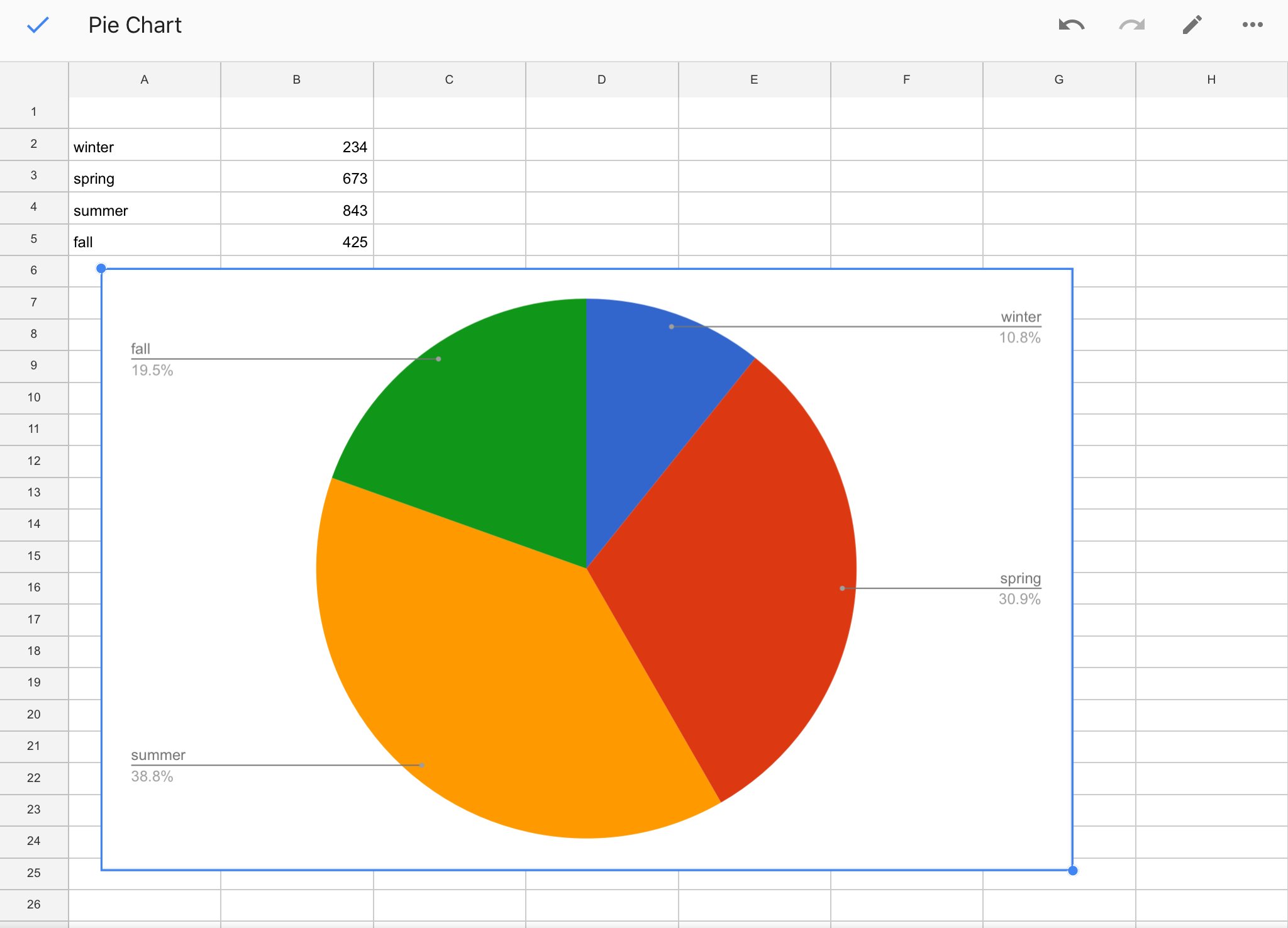Click the chart's top-left resize handle
The image size is (1288, 928).
click(101, 269)
